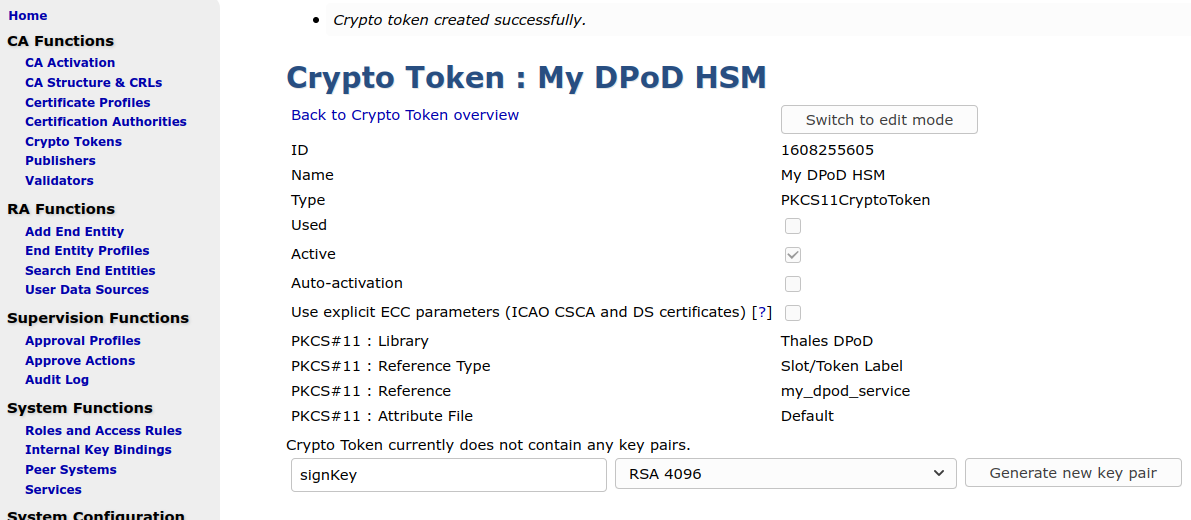Follow Back to Crypto Token overview link
This screenshot has height=520, width=1191.
(x=405, y=115)
